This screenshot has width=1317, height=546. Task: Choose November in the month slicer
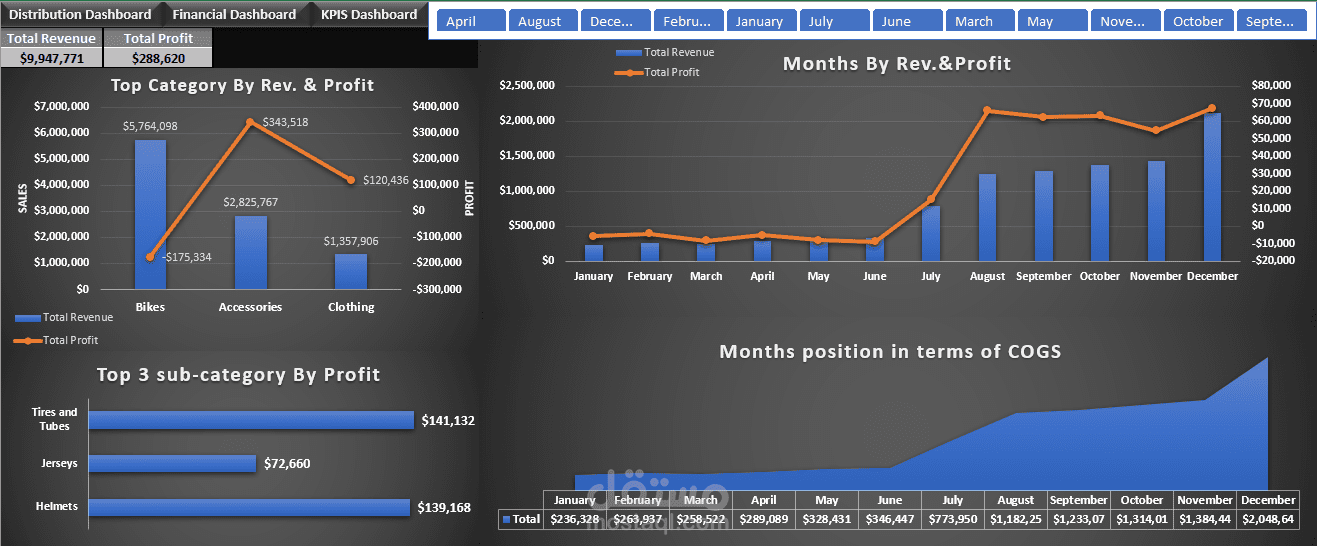coord(1126,21)
